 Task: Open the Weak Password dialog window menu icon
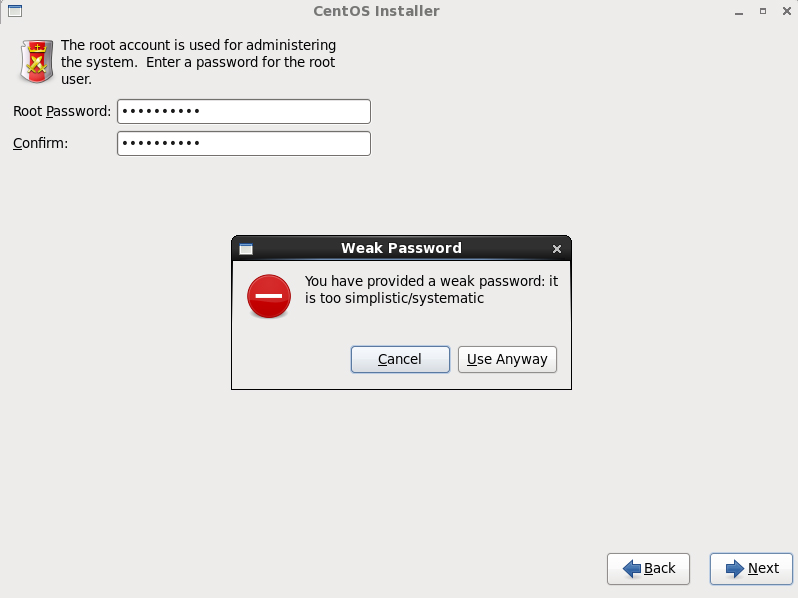point(246,249)
